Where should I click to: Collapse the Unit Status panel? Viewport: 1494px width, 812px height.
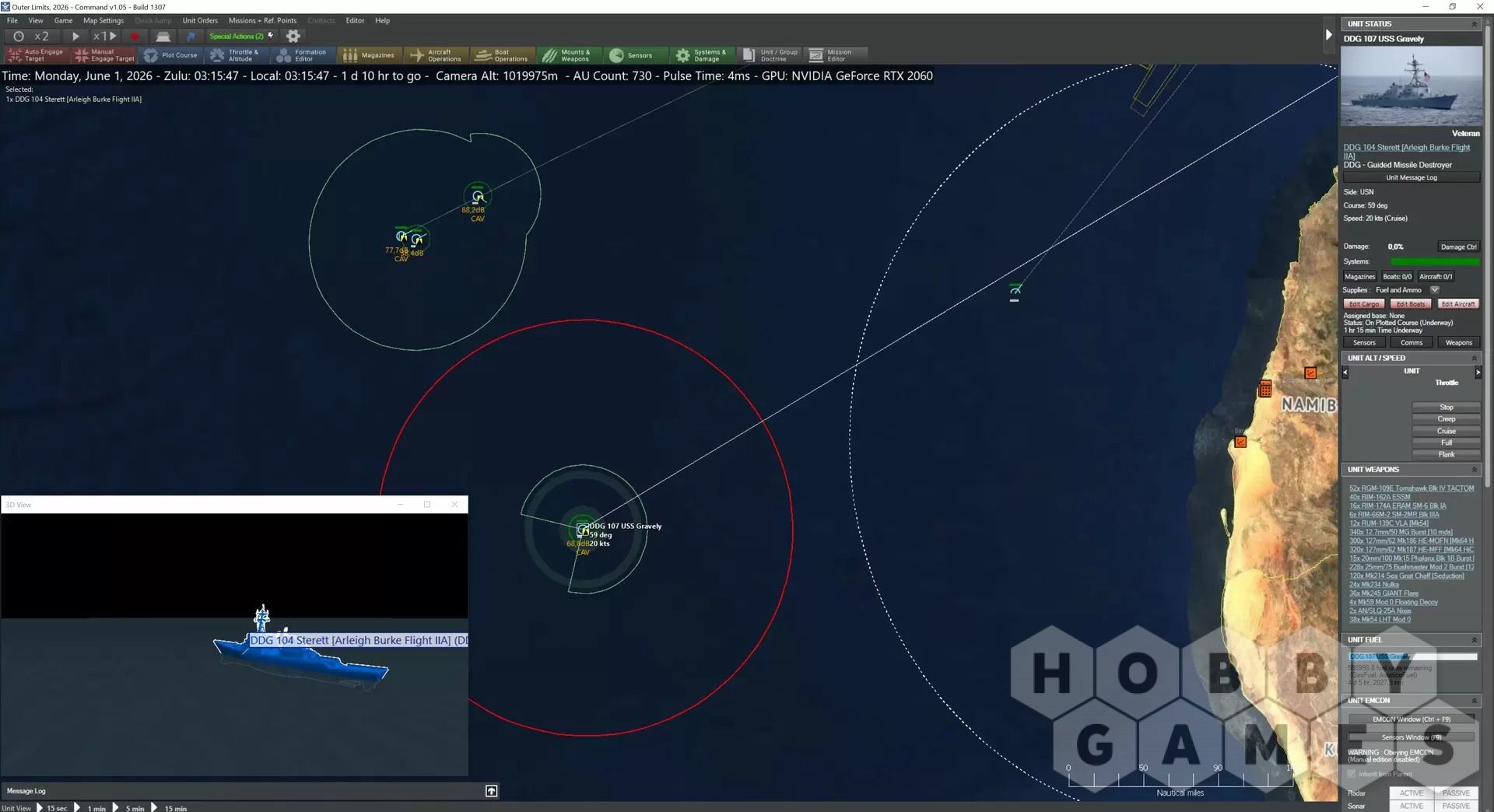pos(1474,24)
